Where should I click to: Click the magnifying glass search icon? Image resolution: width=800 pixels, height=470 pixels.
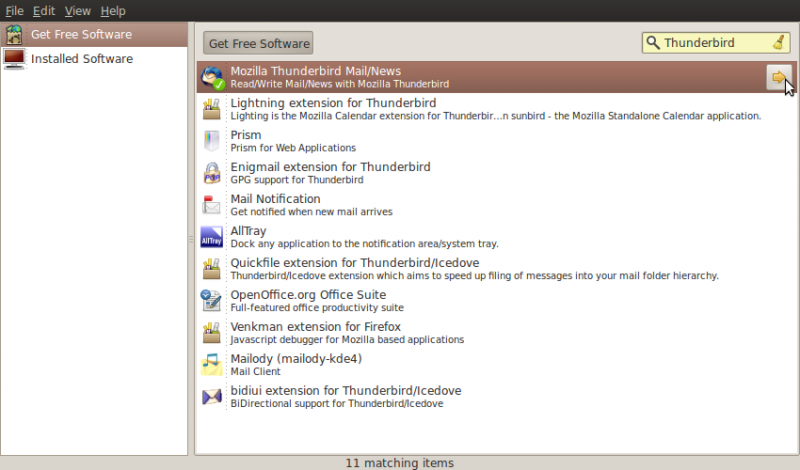[653, 42]
